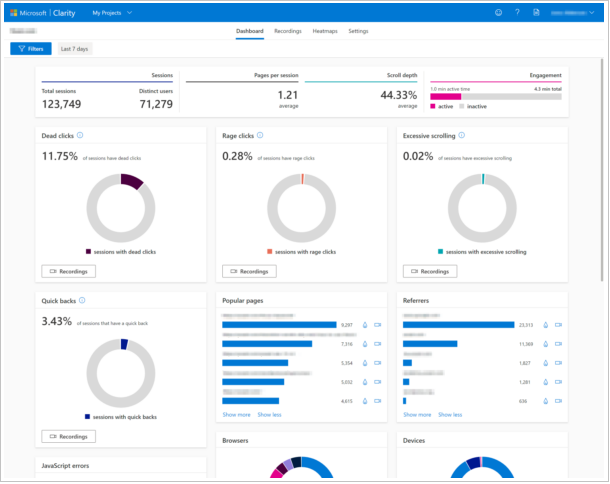Open recordings icon for 9,297 popular page

[377, 324]
